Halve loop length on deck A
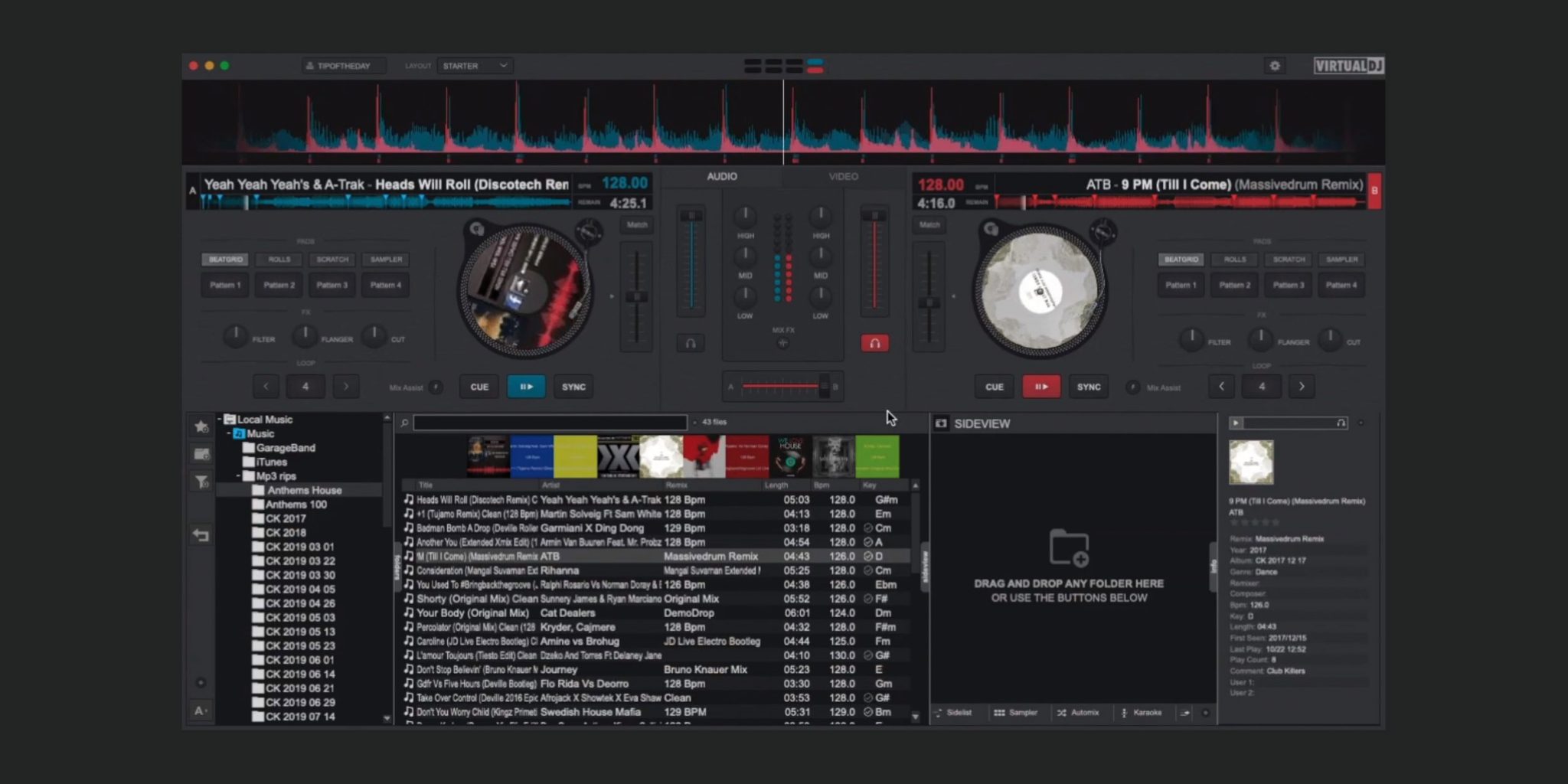 click(266, 387)
